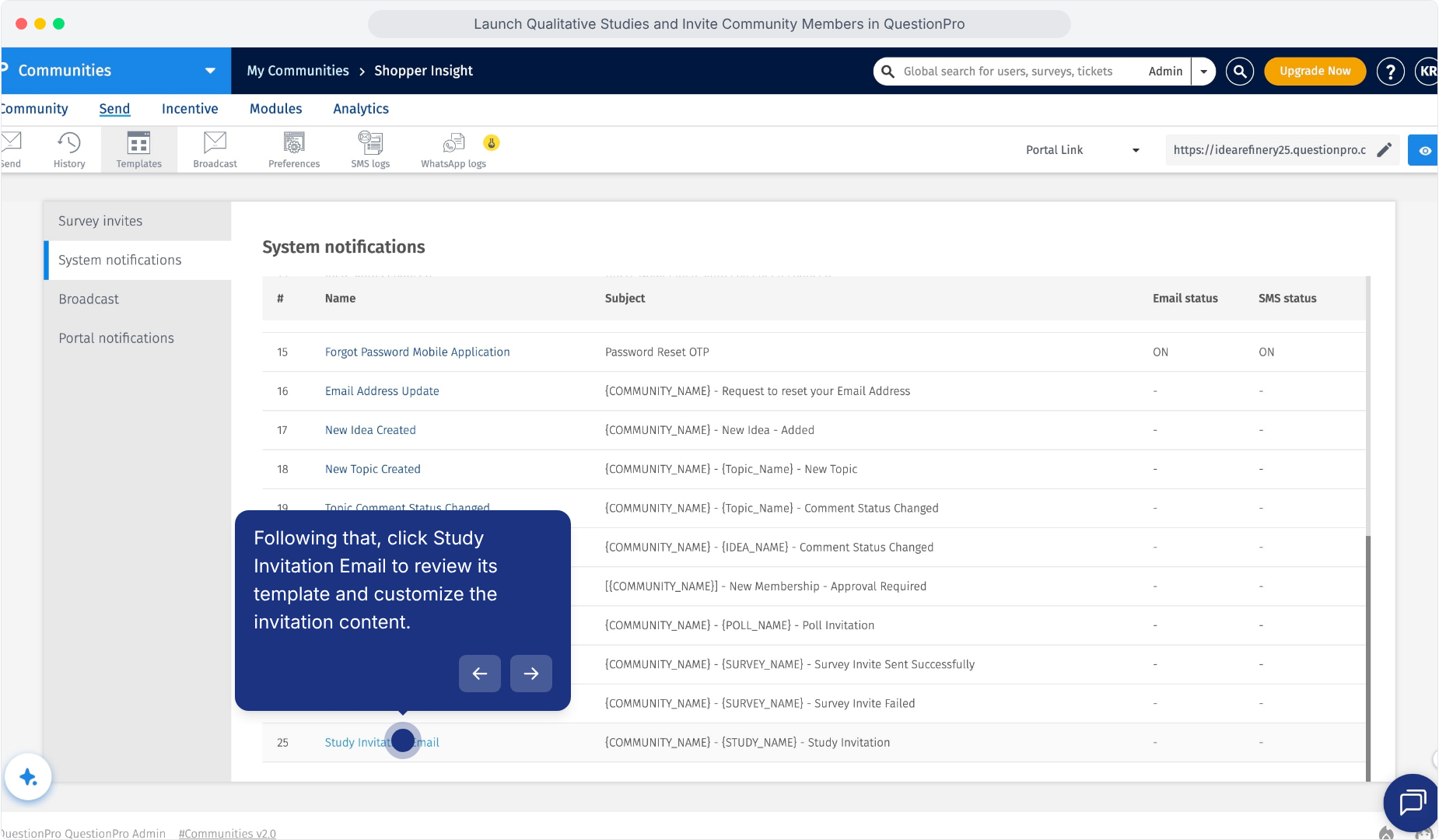Open My Communities breadcrumb link
The image size is (1439, 840).
[x=298, y=71]
